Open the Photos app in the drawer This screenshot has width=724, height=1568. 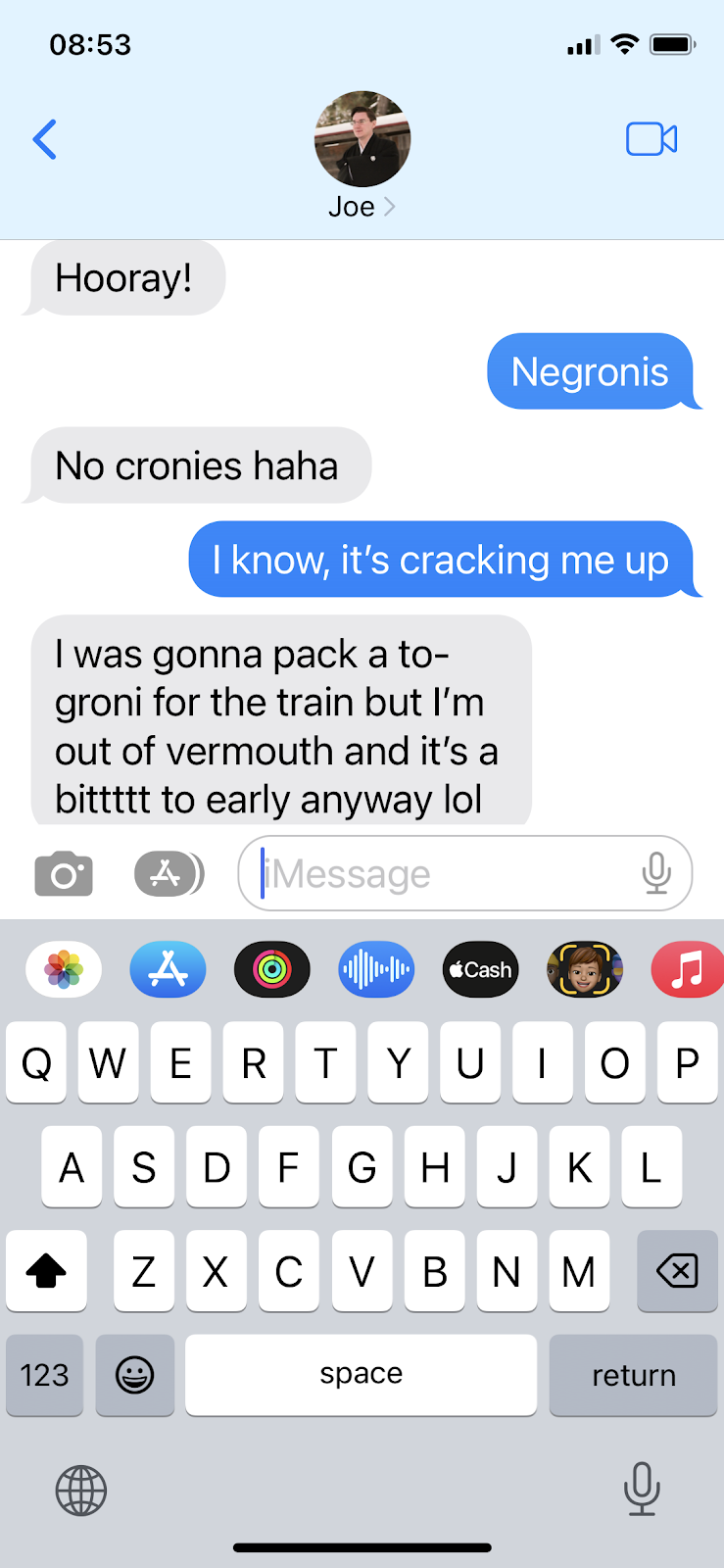pos(64,969)
